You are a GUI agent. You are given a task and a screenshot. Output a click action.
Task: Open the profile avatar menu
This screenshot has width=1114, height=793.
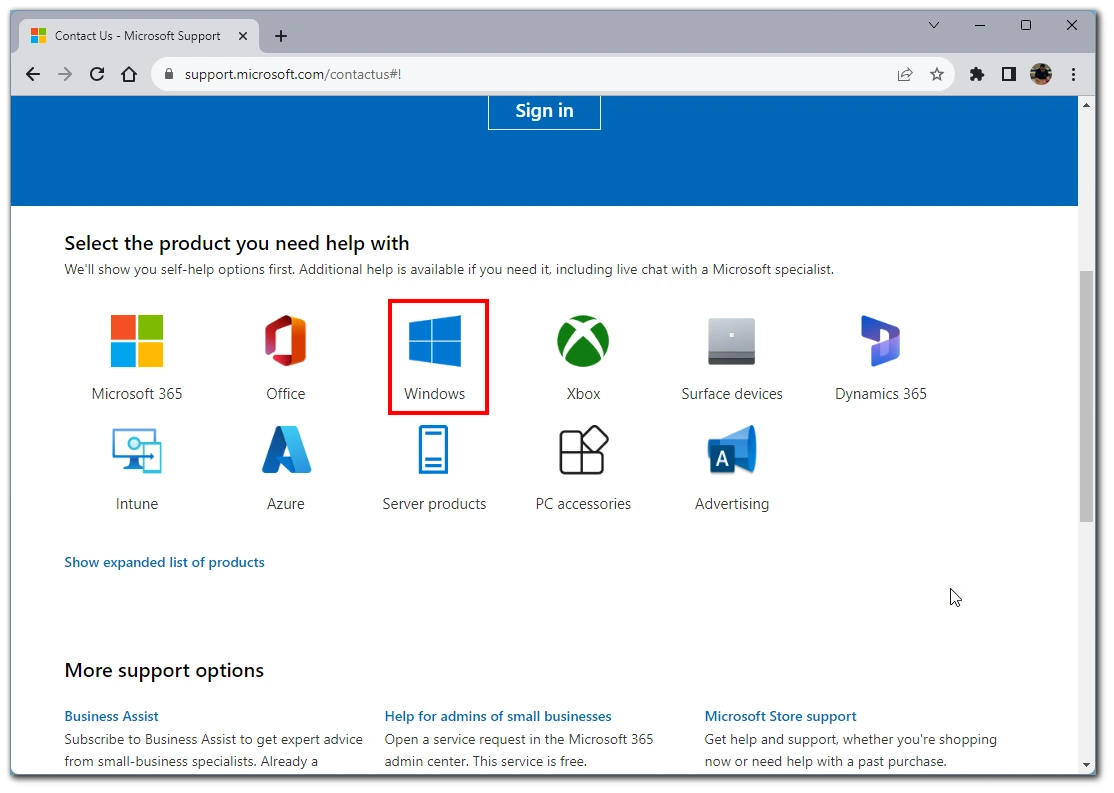click(1041, 74)
